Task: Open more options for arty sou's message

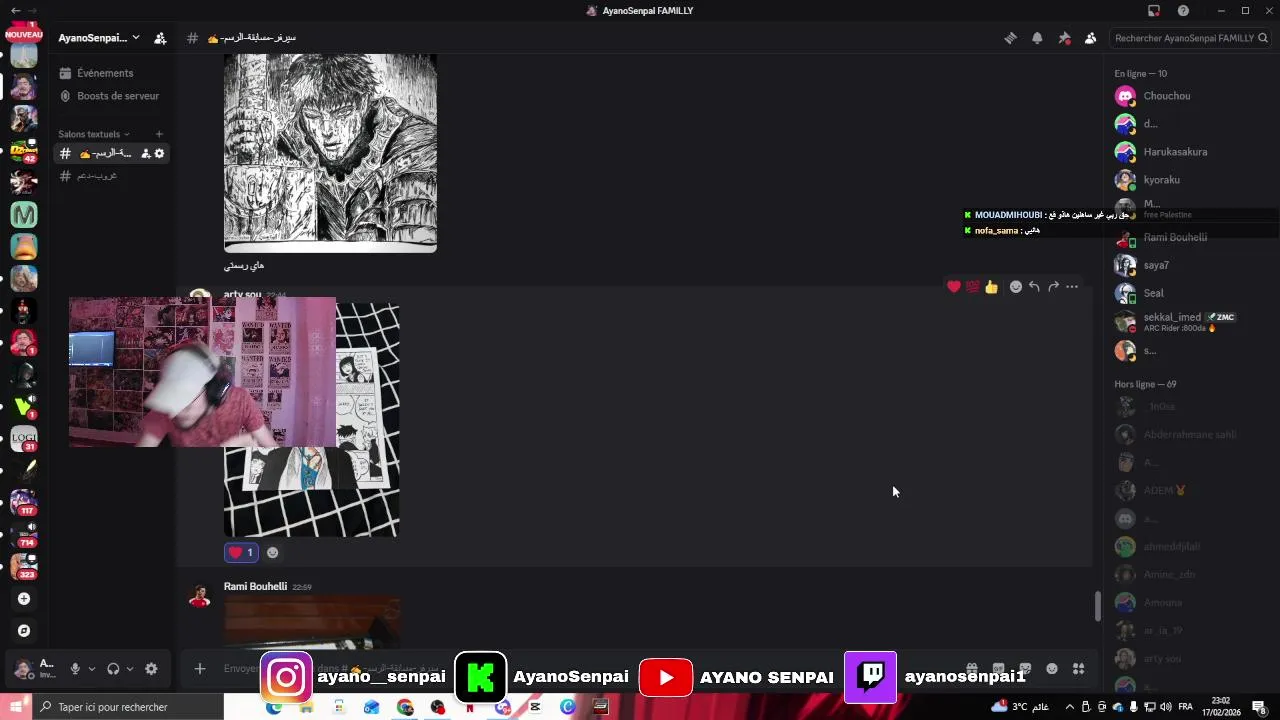Action: (x=1072, y=287)
